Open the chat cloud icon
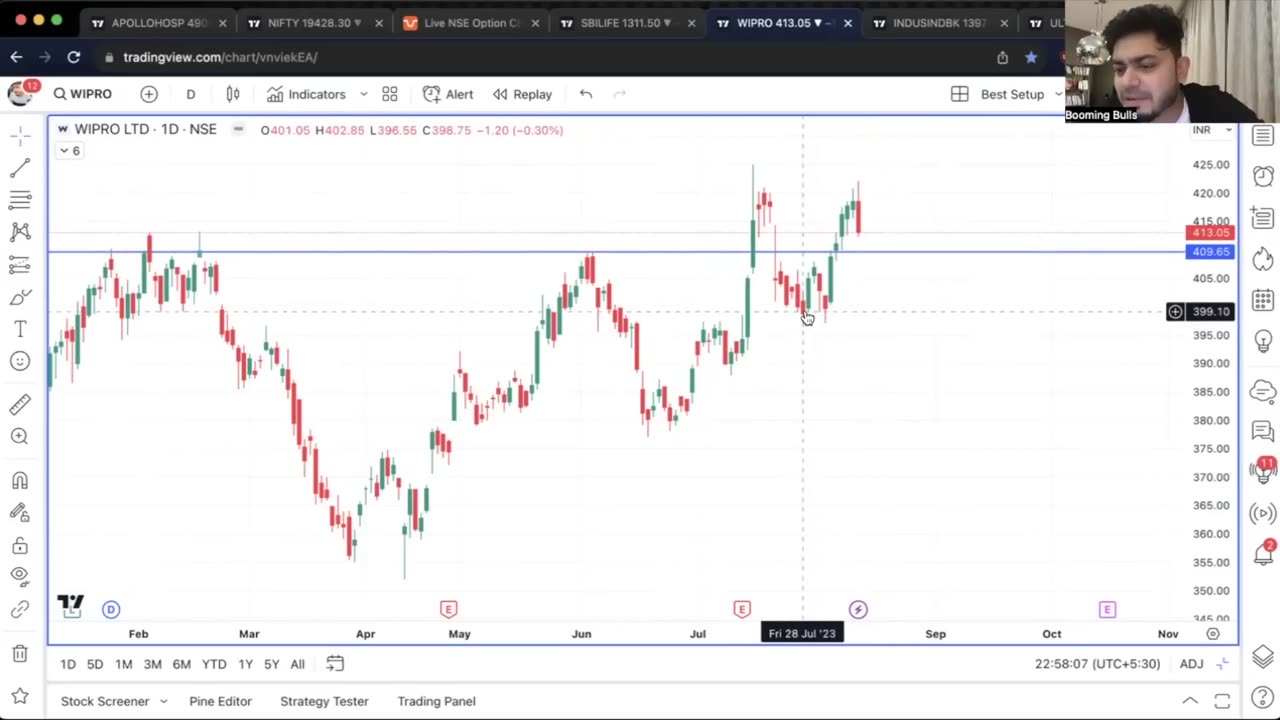Viewport: 1280px width, 720px height. tap(1263, 390)
